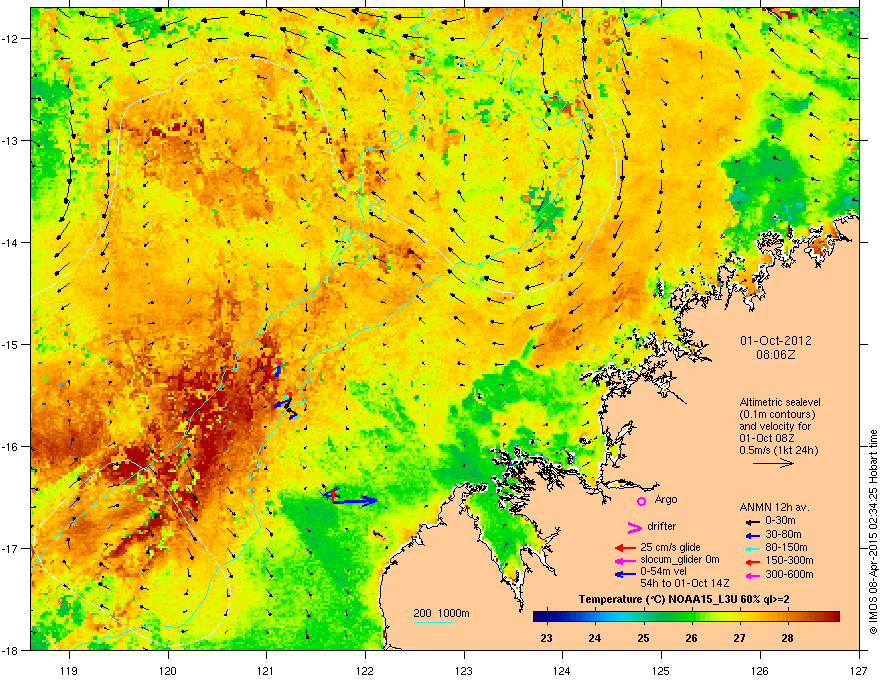Click the 25 cm/s glide label

click(670, 547)
